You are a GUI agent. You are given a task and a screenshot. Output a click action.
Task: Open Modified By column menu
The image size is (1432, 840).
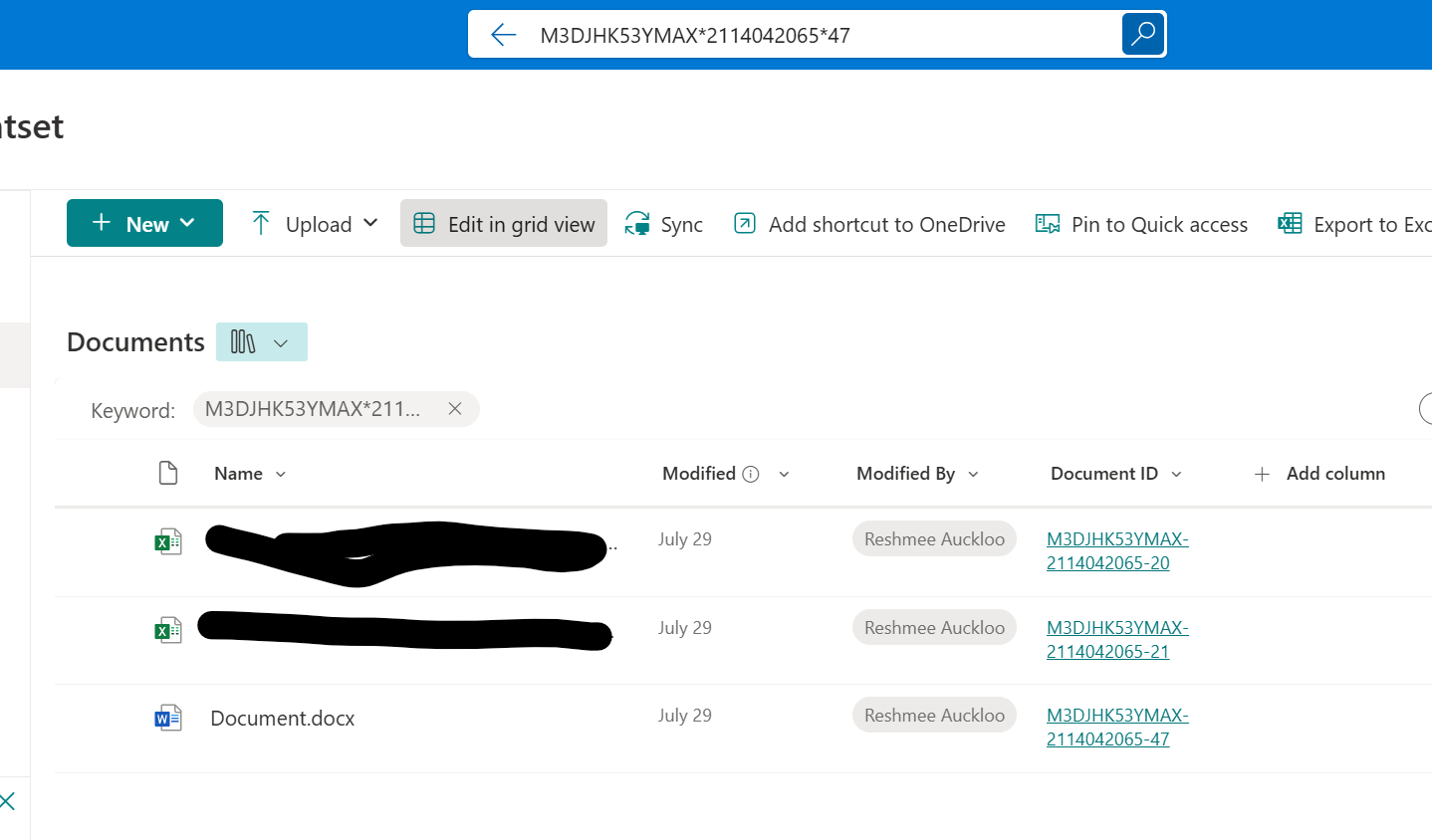coord(973,475)
